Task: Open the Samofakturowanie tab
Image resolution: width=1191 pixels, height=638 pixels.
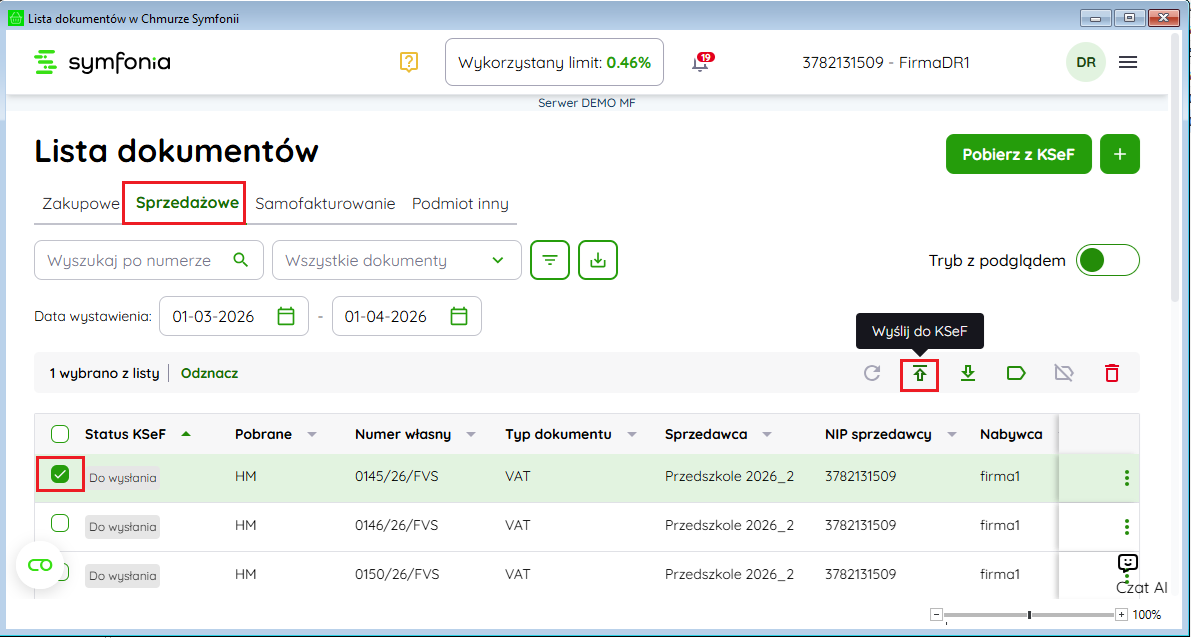Action: click(325, 204)
